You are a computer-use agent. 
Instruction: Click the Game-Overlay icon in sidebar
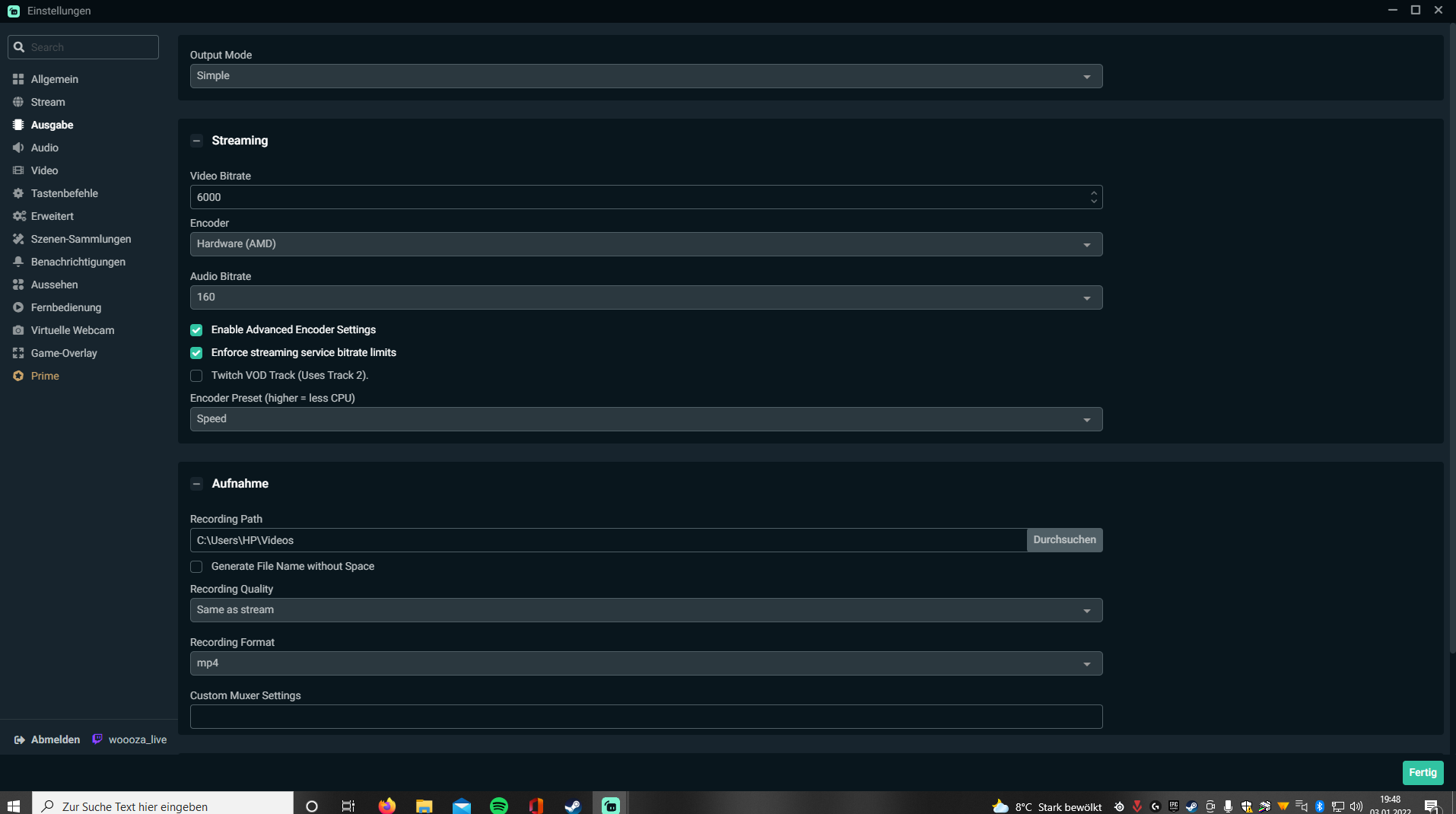pos(18,353)
